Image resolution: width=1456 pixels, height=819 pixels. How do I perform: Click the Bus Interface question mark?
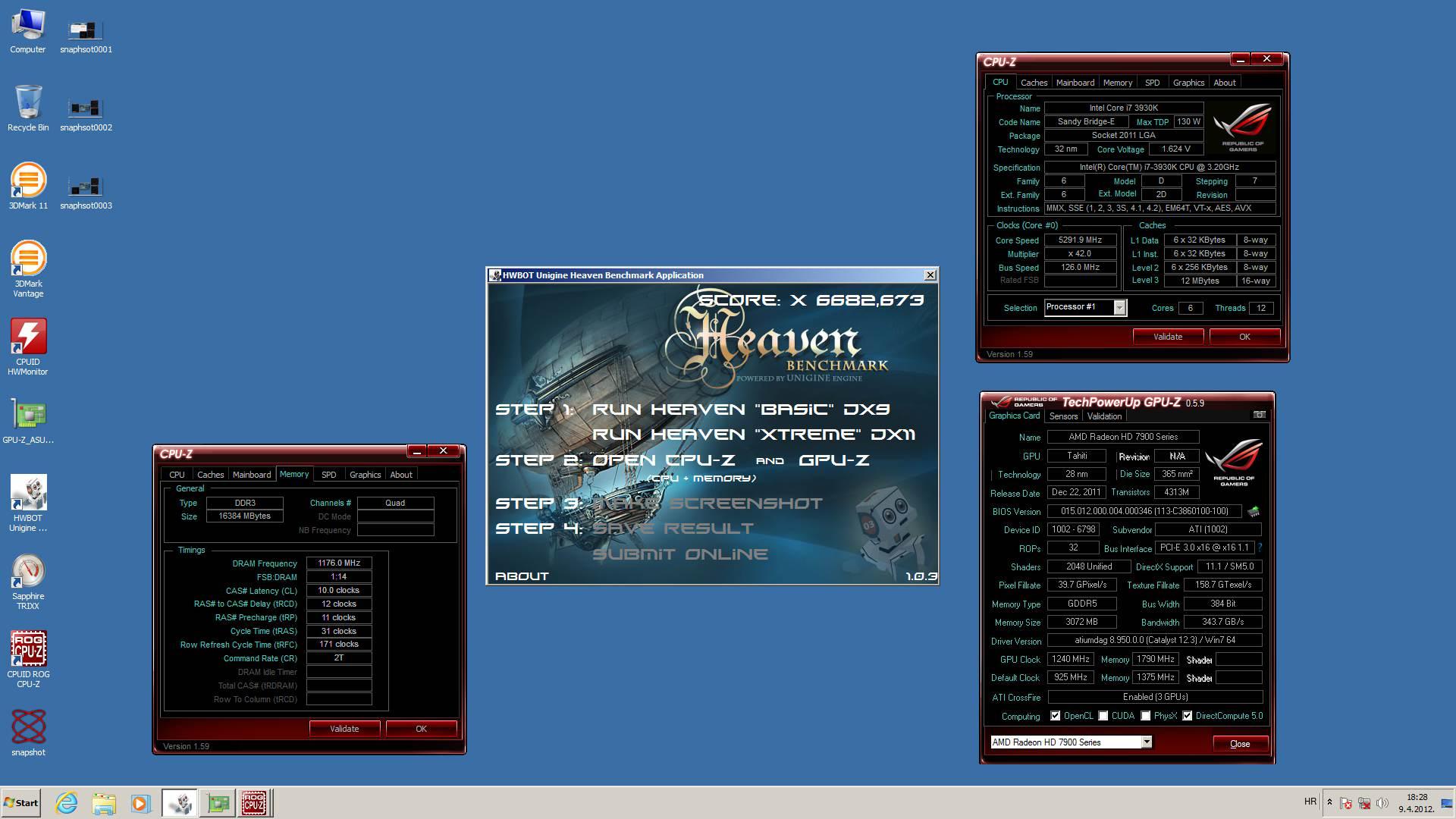click(1260, 548)
